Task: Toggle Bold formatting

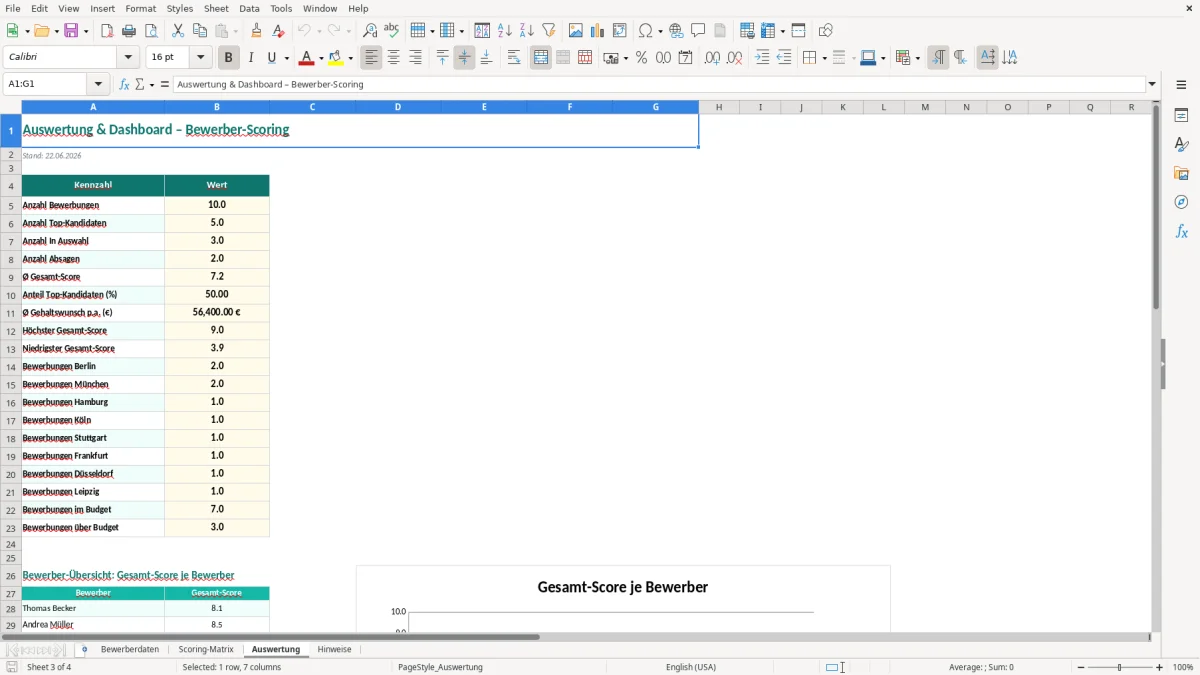Action: point(229,58)
